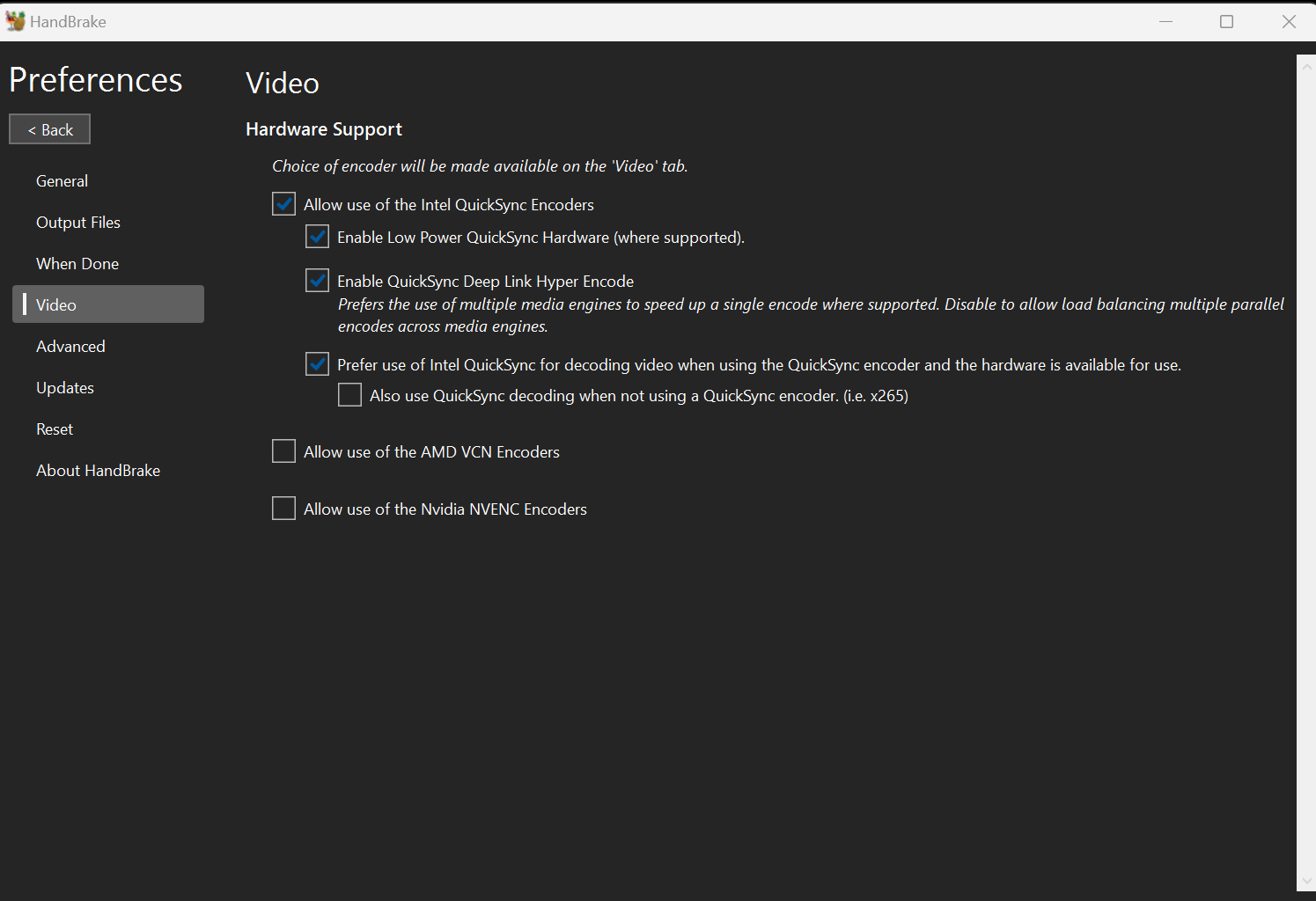This screenshot has width=1316, height=901.
Task: Click the Hardware Support heading
Action: click(x=324, y=129)
